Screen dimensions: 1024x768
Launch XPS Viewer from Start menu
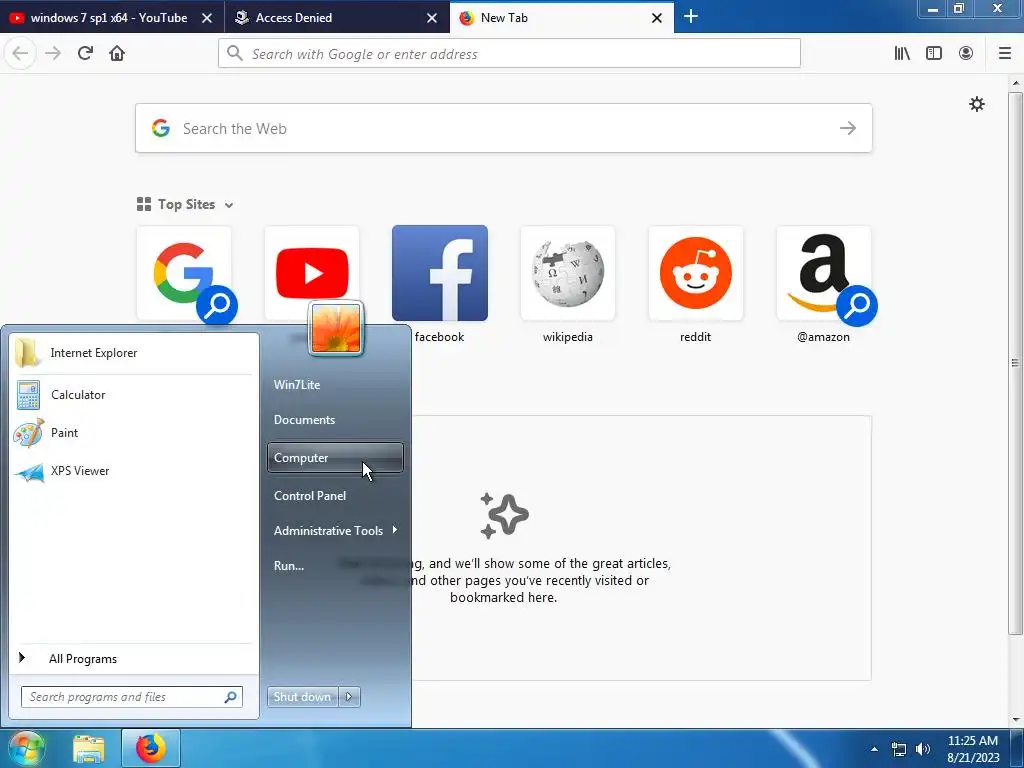coord(133,471)
